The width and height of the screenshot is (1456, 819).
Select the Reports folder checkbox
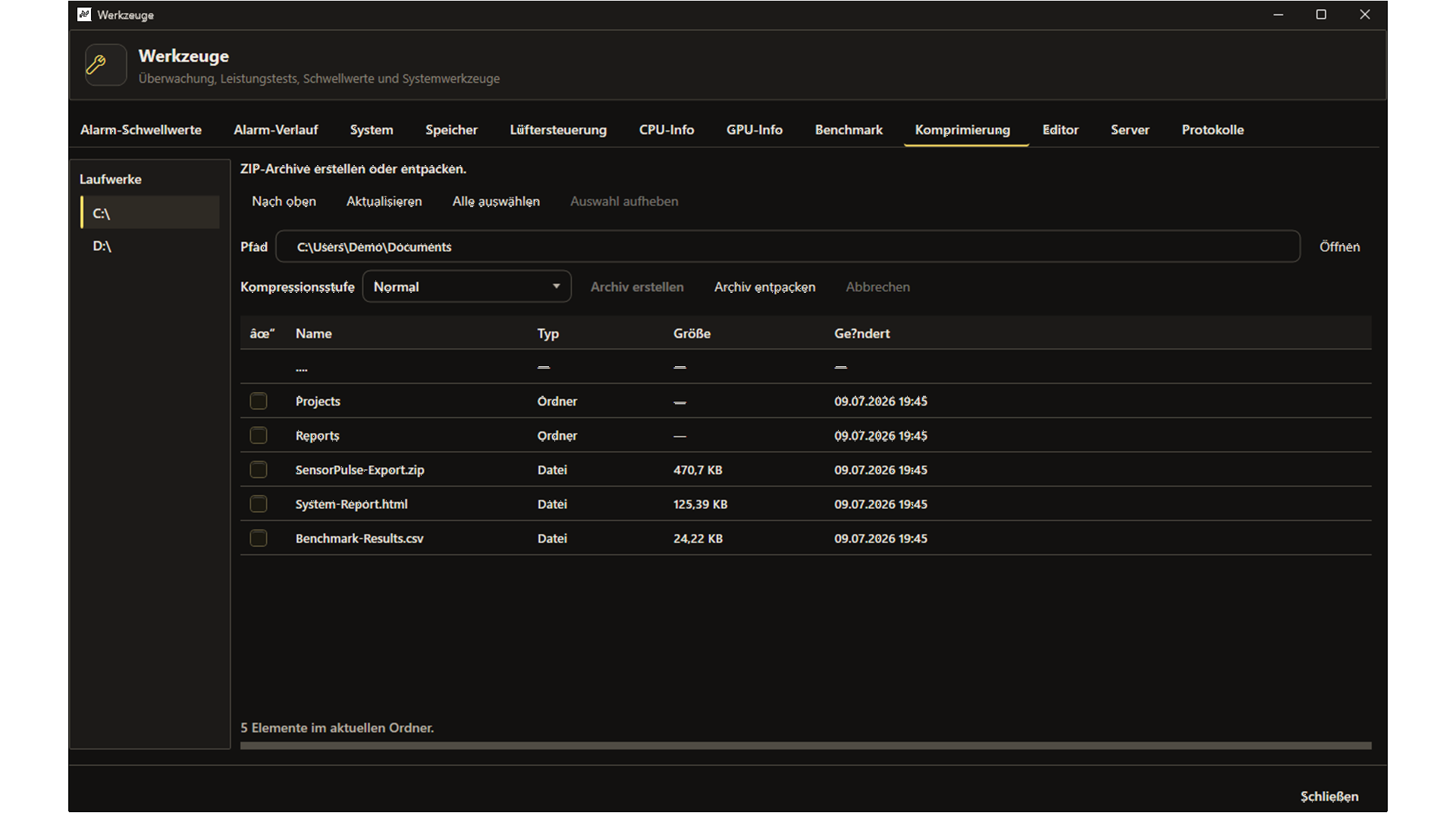259,435
